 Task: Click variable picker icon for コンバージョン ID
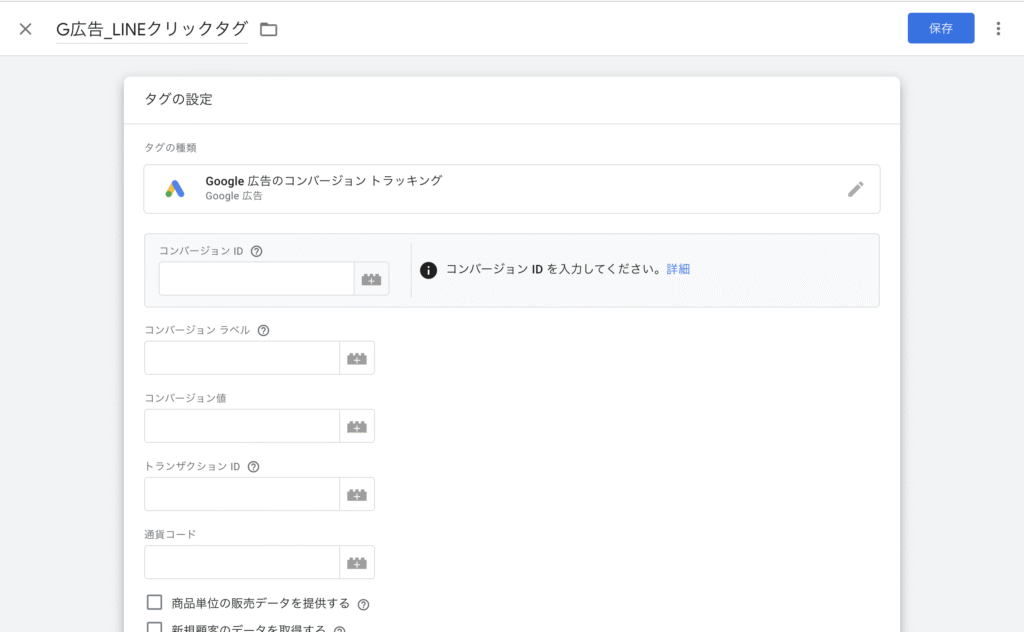[x=371, y=279]
